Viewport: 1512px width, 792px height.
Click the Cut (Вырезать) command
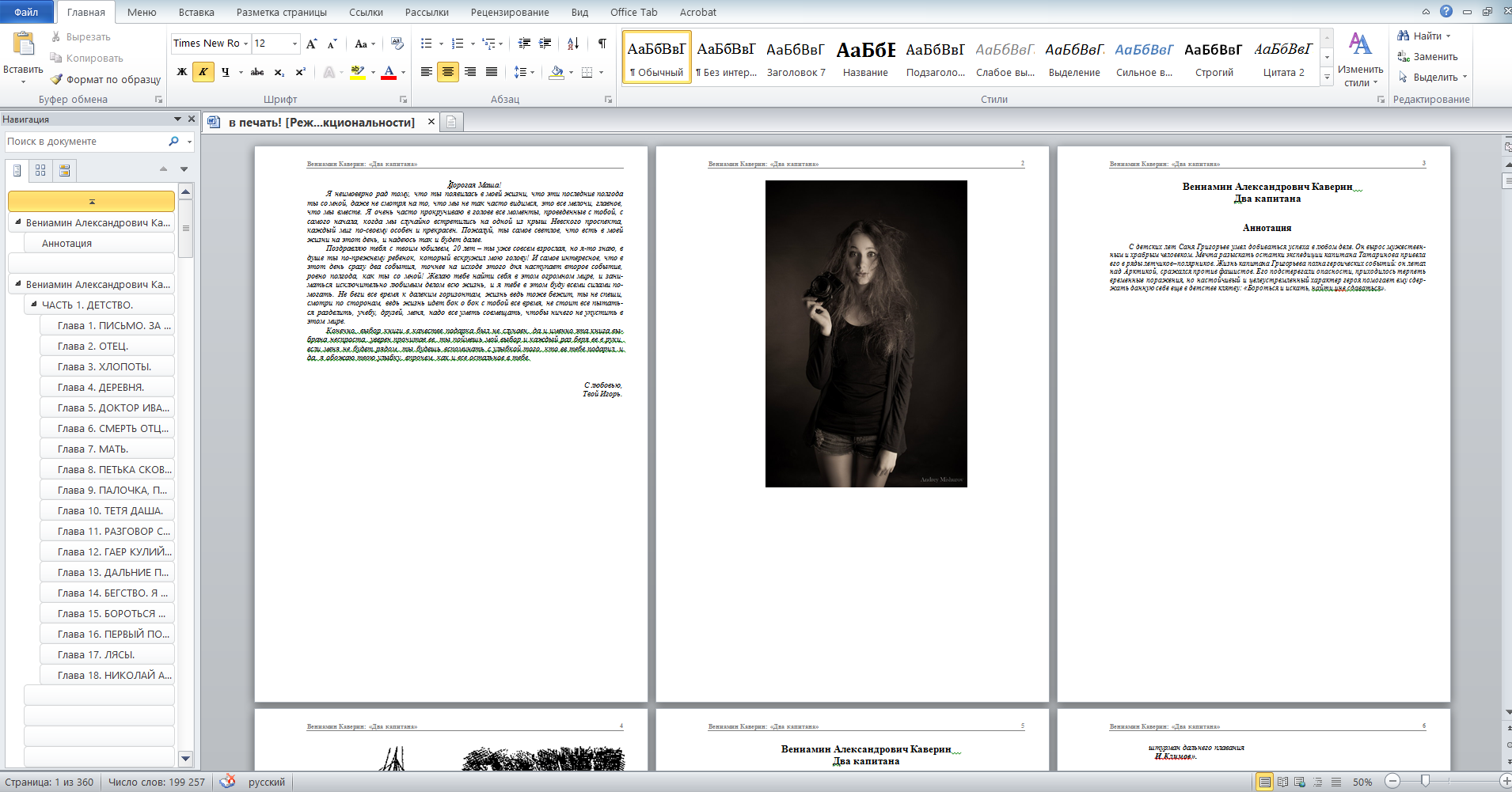click(x=80, y=37)
